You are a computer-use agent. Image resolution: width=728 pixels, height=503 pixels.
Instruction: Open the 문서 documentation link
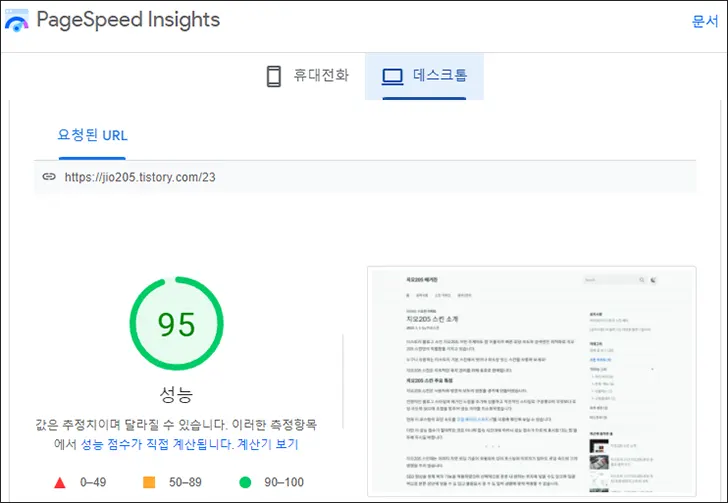point(705,21)
